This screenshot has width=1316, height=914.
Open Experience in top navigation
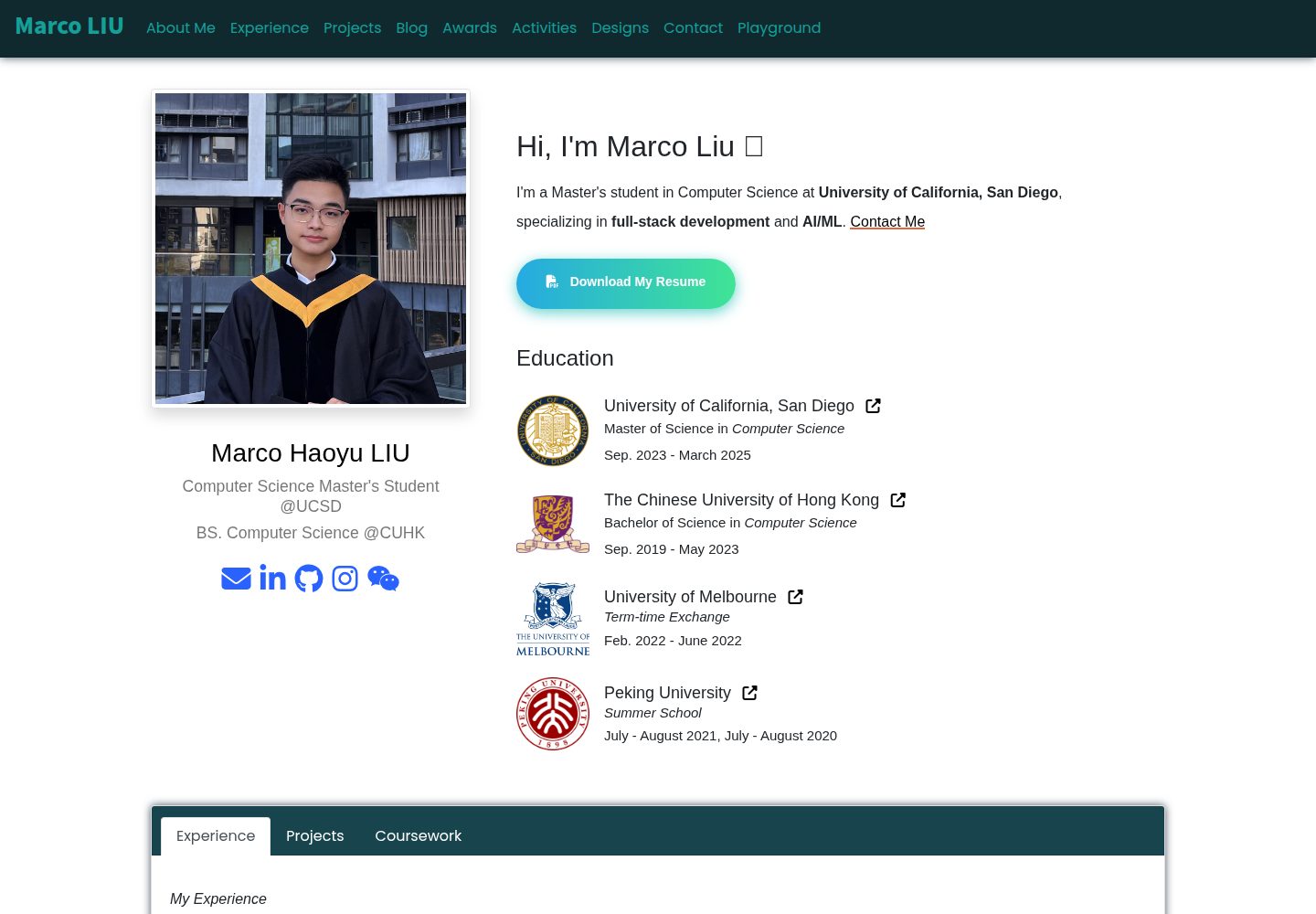(270, 28)
